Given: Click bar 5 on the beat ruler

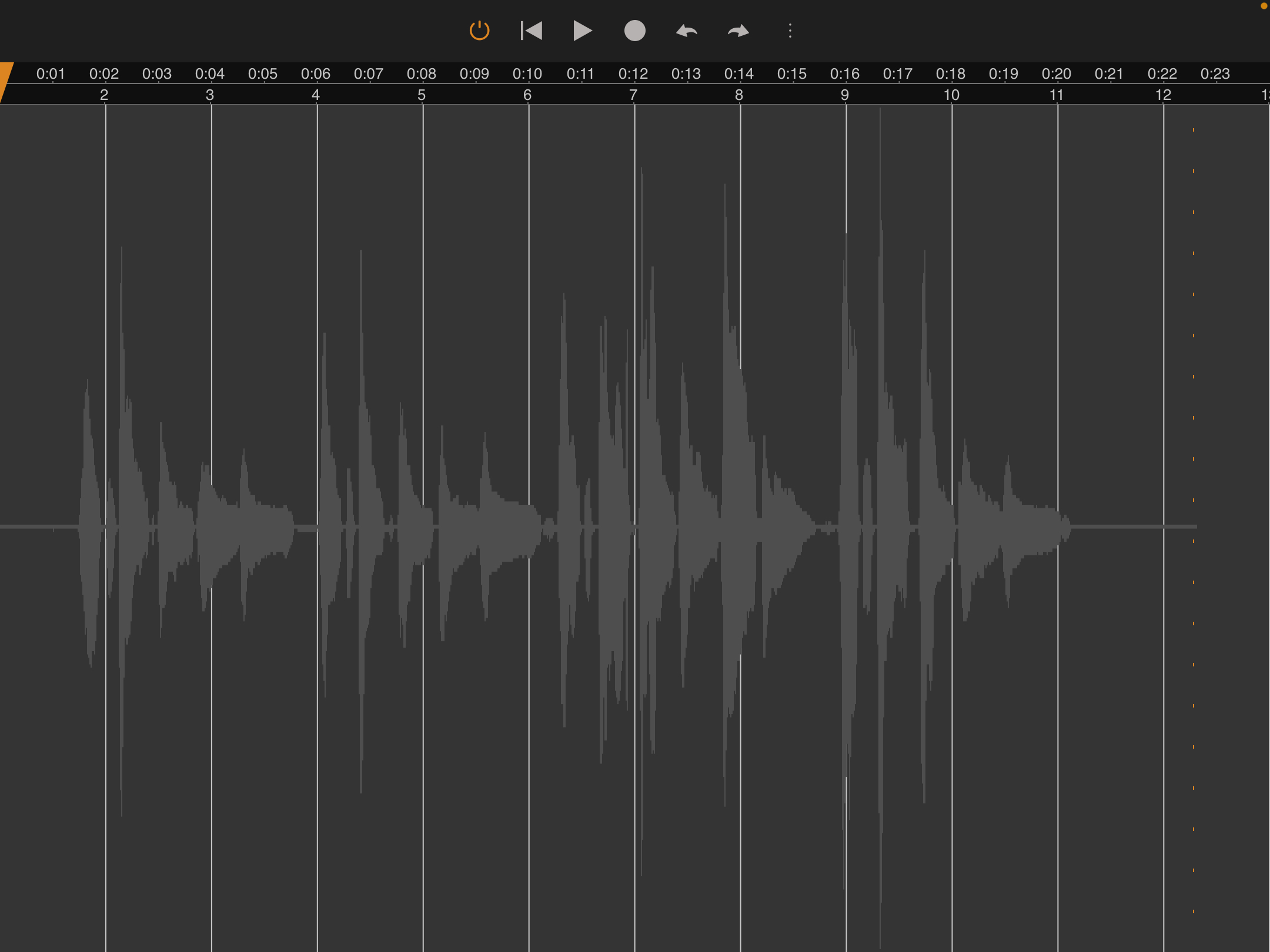Looking at the screenshot, I should [422, 95].
